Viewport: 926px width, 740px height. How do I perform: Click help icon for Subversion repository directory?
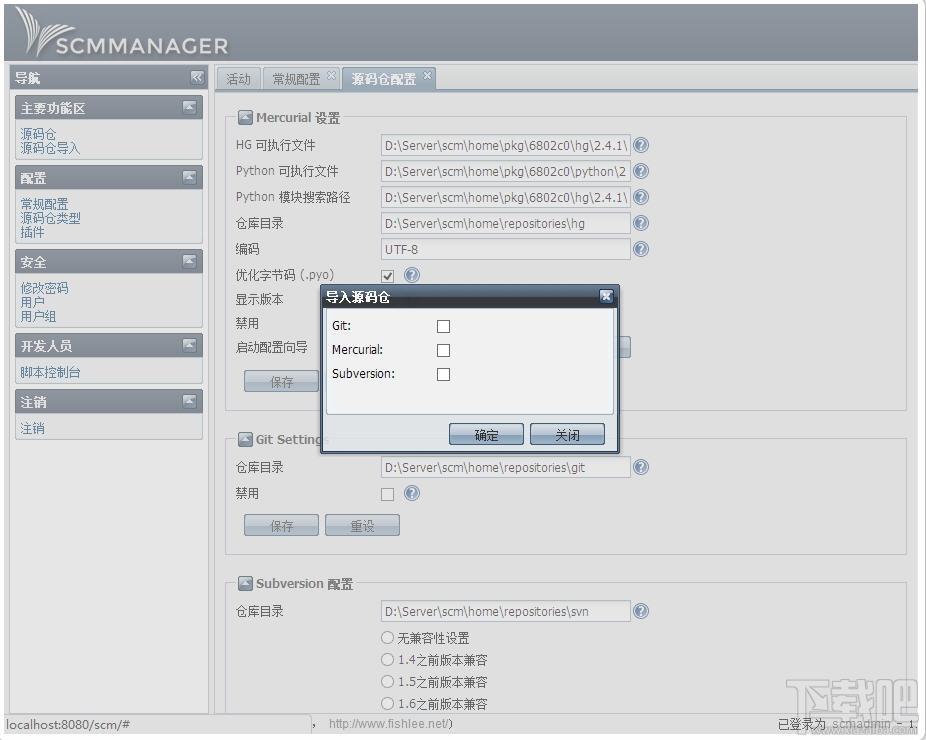click(641, 611)
